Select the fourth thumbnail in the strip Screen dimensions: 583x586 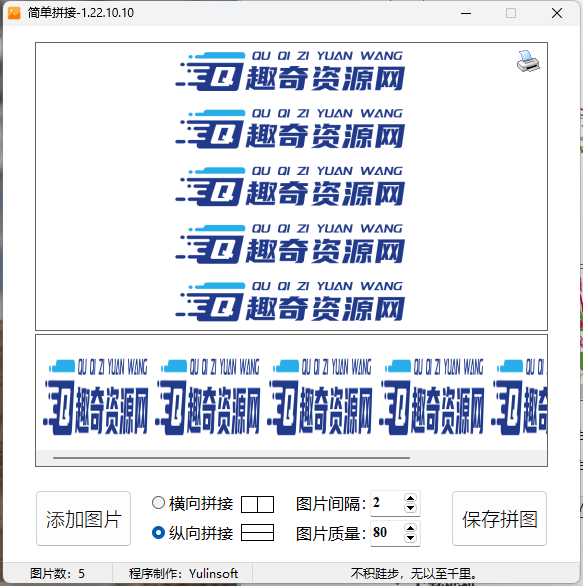click(432, 396)
